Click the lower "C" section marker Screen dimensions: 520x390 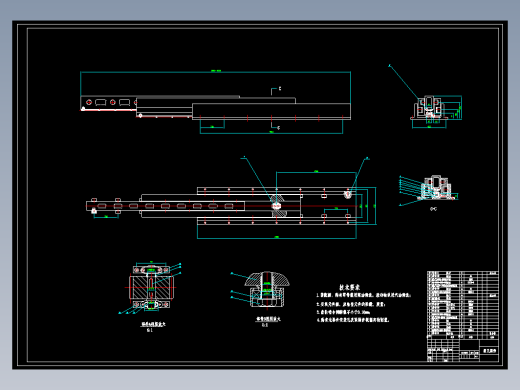(279, 128)
